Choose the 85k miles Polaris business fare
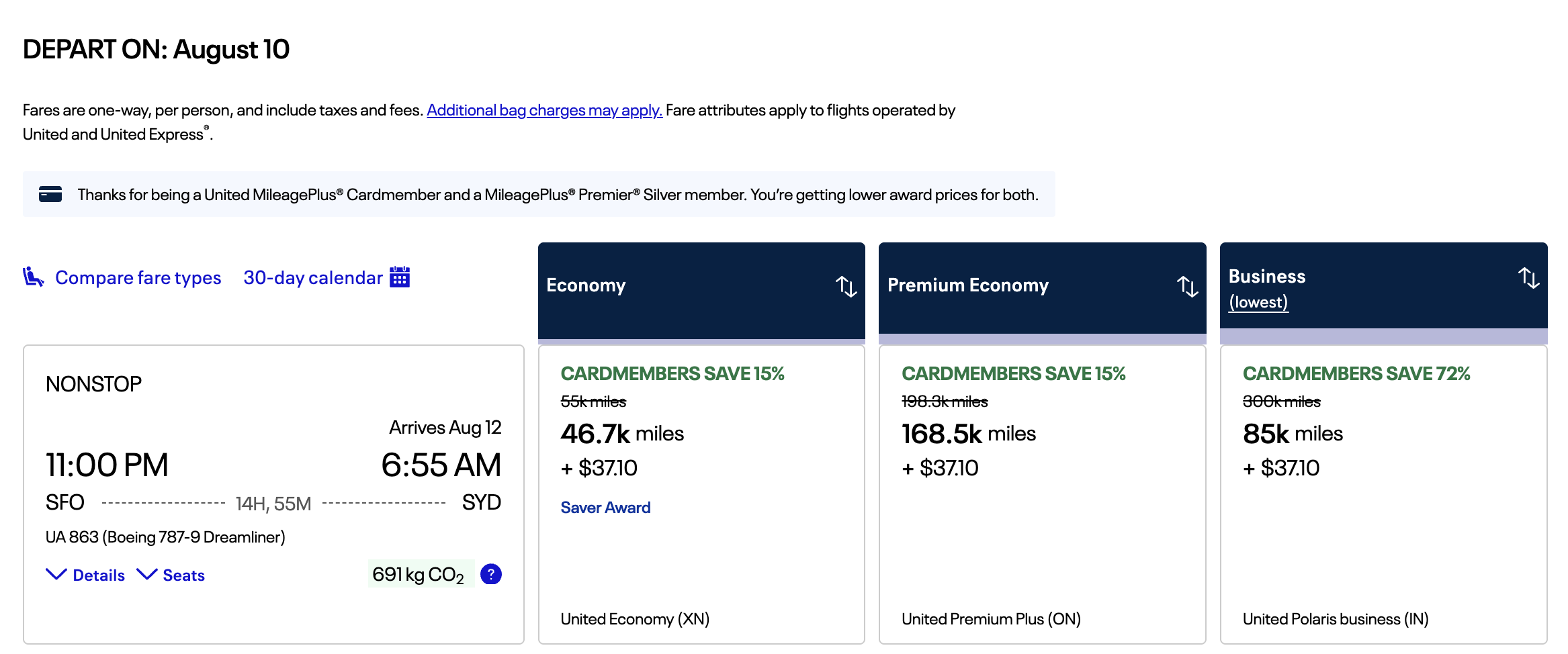 coord(1292,434)
